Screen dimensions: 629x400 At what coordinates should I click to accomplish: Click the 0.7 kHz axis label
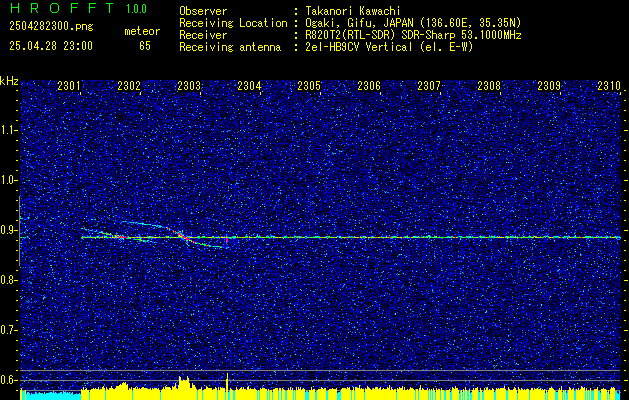8,330
